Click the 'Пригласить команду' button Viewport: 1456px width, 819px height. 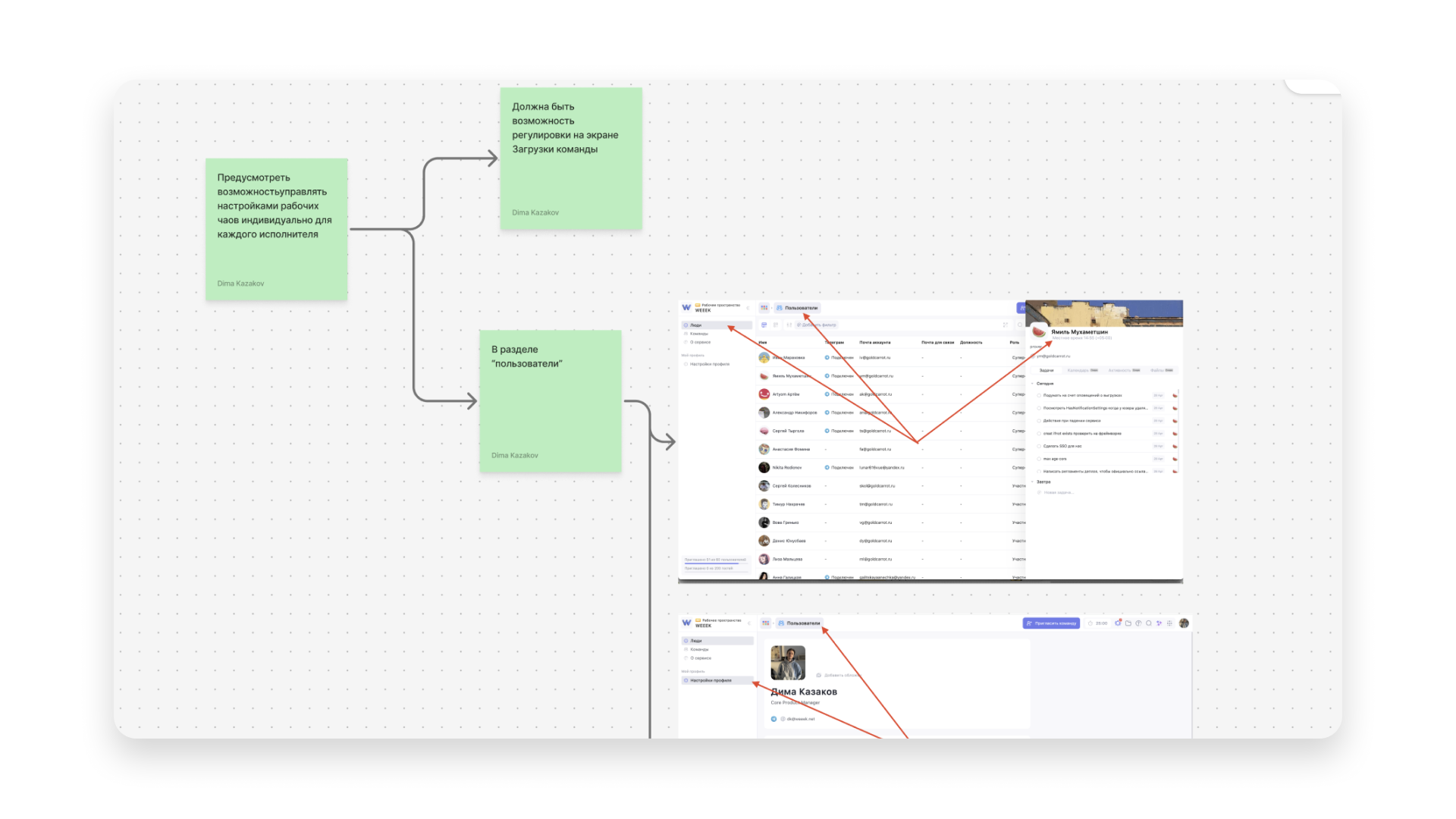[x=1051, y=623]
